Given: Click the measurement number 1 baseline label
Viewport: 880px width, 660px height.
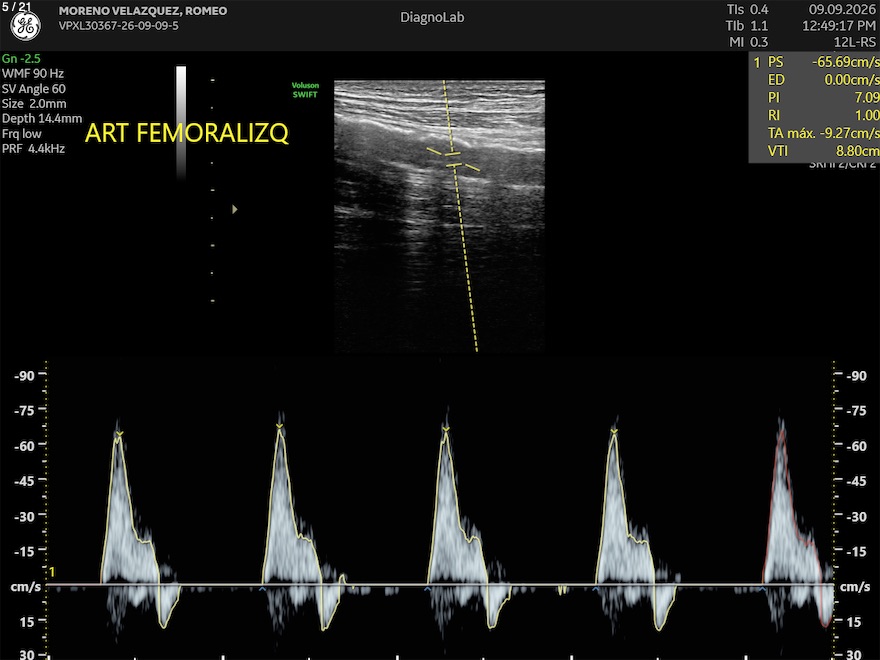Looking at the screenshot, I should pyautogui.click(x=52, y=572).
